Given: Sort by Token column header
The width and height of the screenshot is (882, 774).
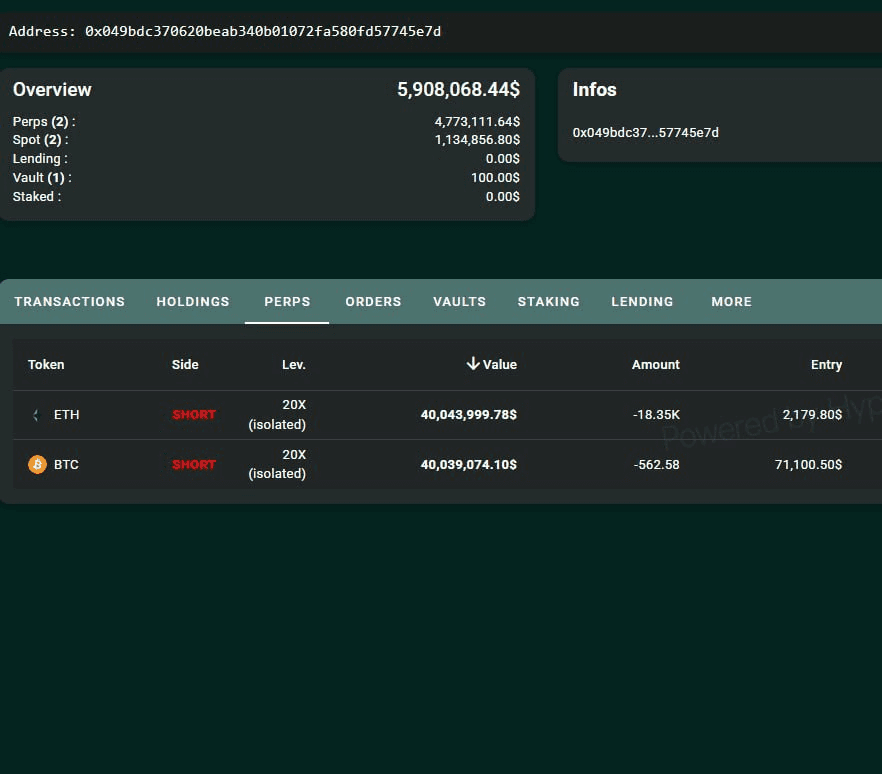Looking at the screenshot, I should (x=46, y=365).
